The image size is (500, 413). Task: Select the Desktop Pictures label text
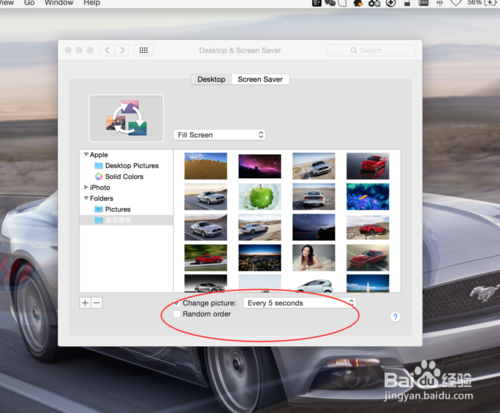pyautogui.click(x=132, y=166)
